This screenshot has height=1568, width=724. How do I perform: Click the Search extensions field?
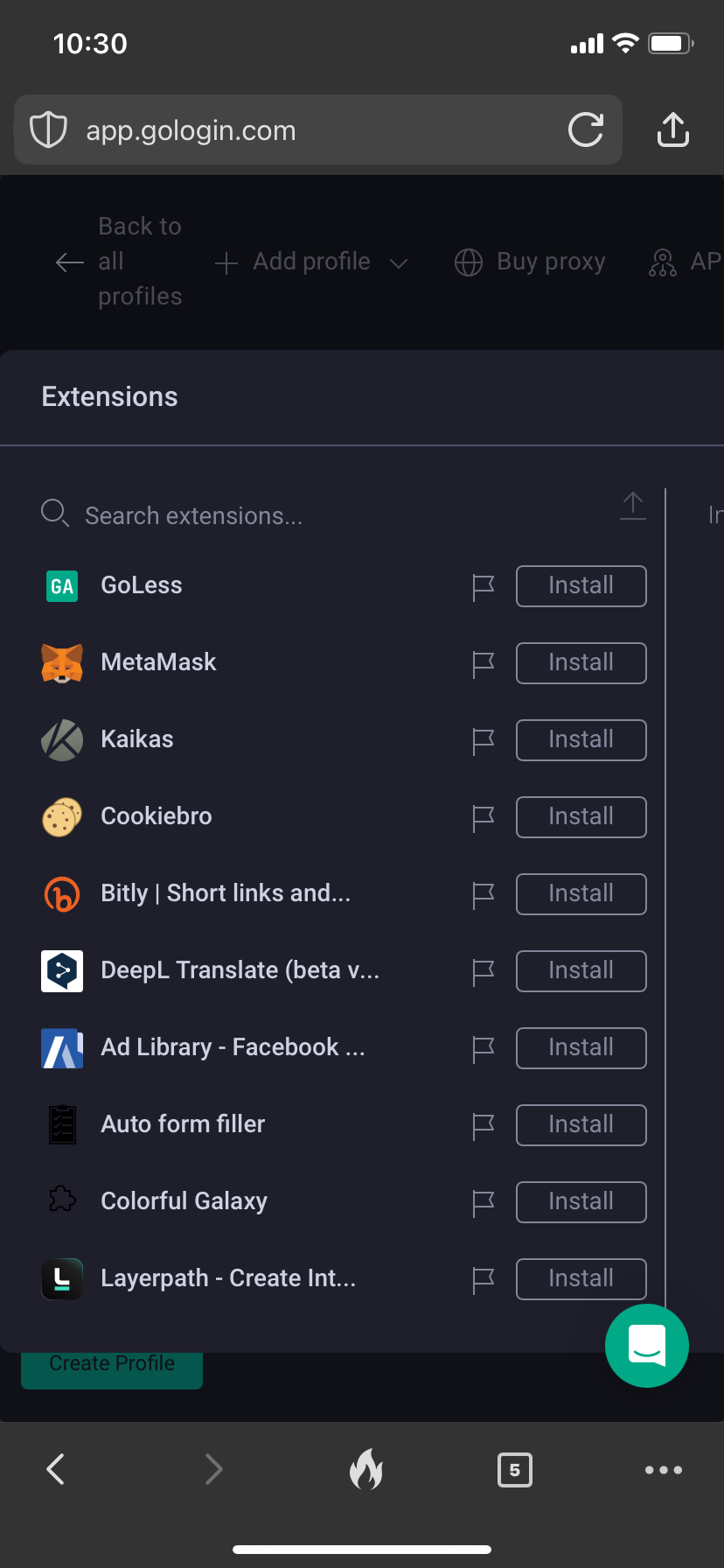(262, 516)
